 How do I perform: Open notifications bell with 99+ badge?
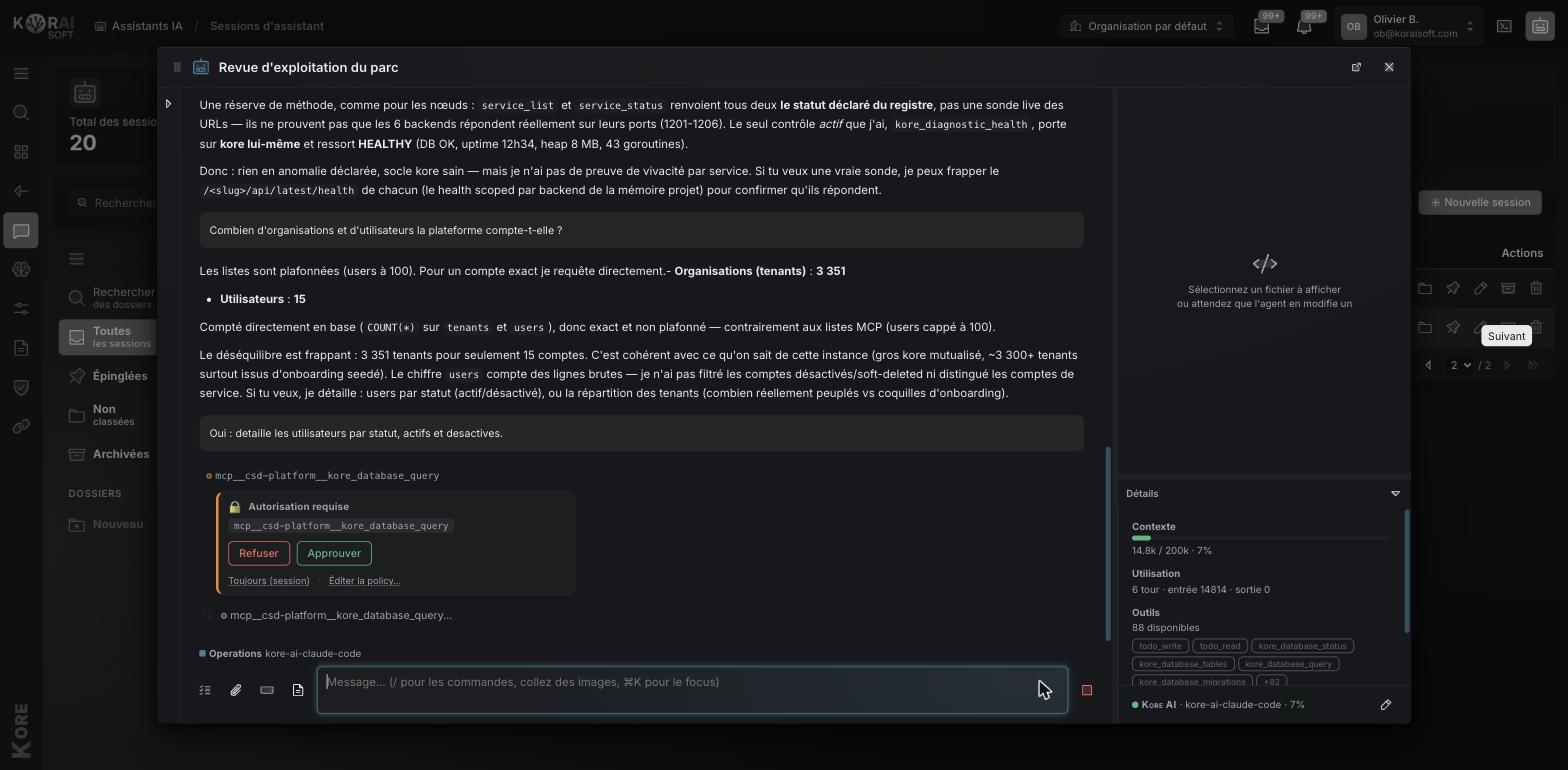1304,27
